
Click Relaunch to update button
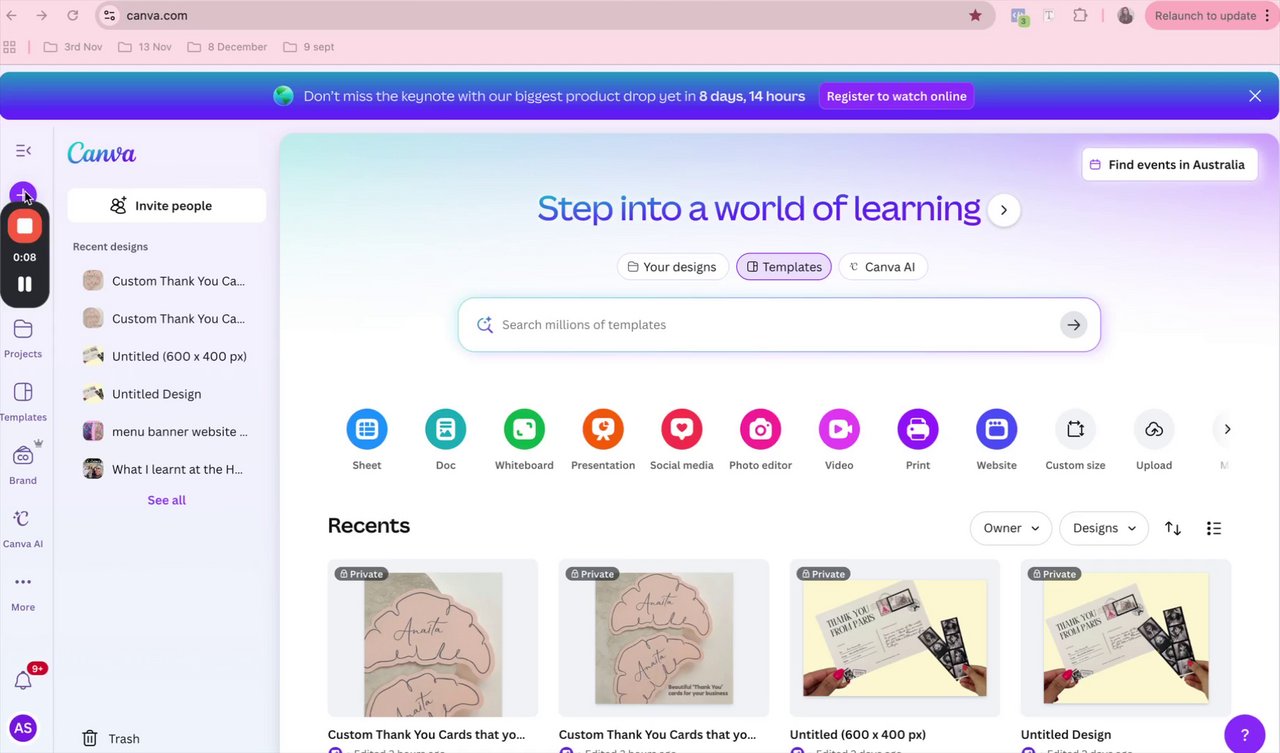(1205, 15)
